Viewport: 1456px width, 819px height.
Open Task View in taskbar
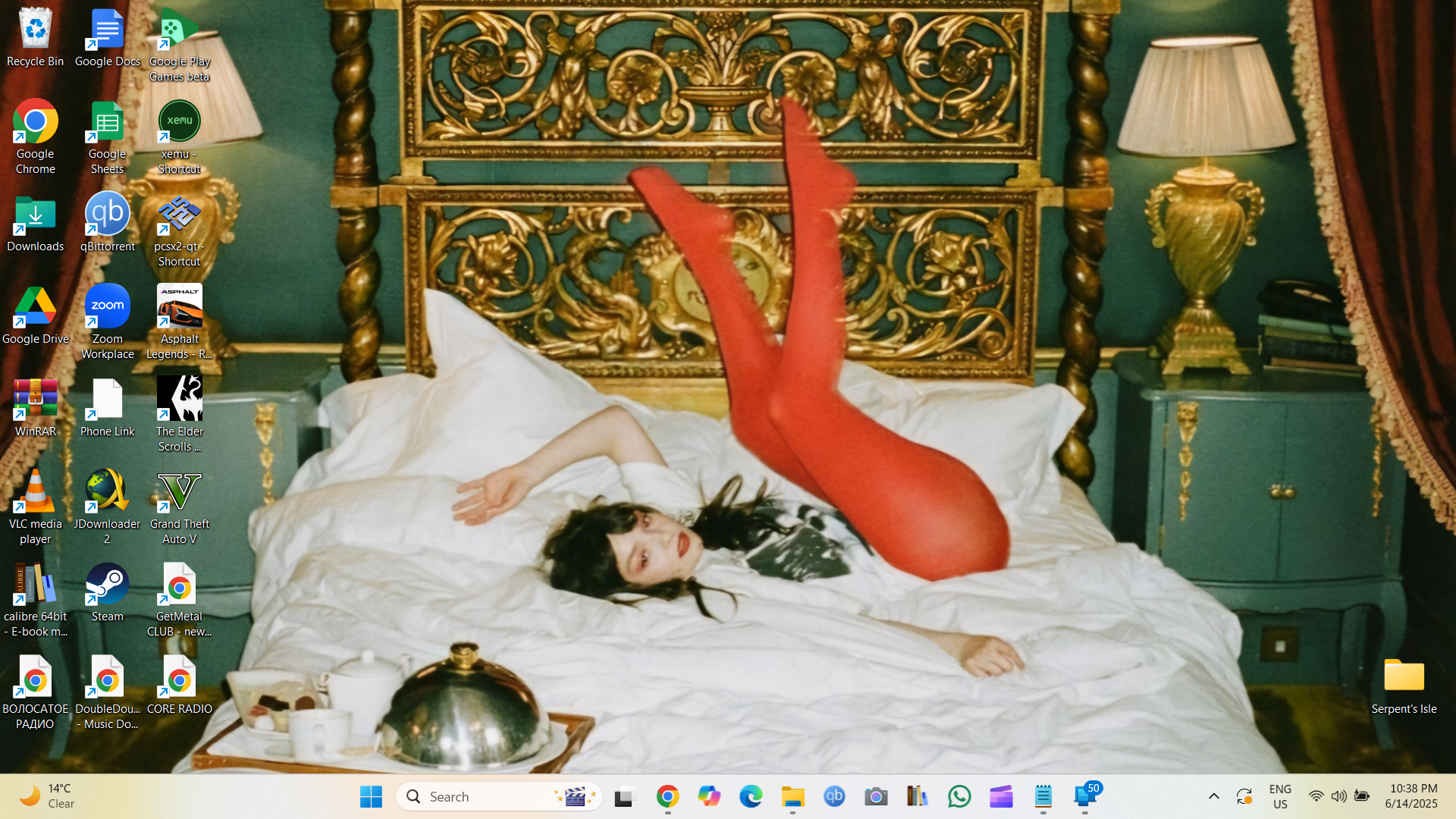coord(623,797)
